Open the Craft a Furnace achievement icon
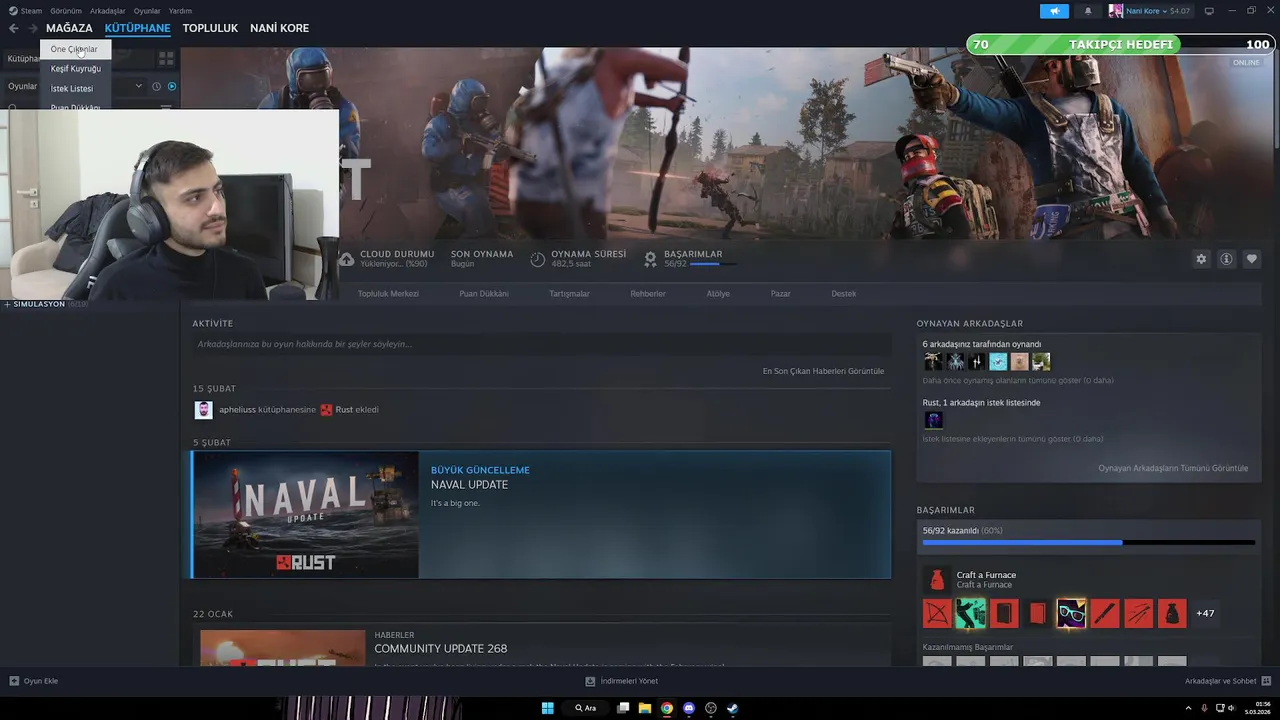This screenshot has width=1280, height=720. (936, 580)
